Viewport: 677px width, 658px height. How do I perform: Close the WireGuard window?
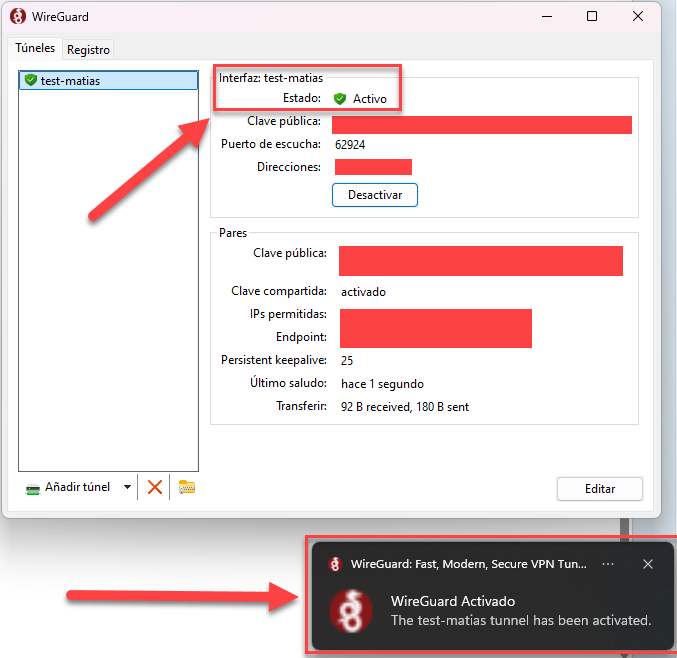(x=638, y=16)
